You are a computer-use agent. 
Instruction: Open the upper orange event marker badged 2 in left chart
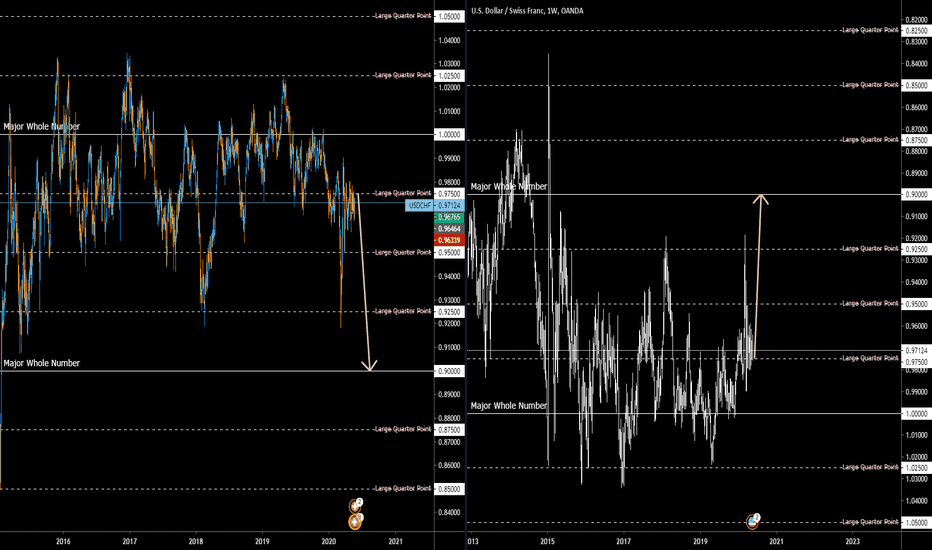coord(355,506)
